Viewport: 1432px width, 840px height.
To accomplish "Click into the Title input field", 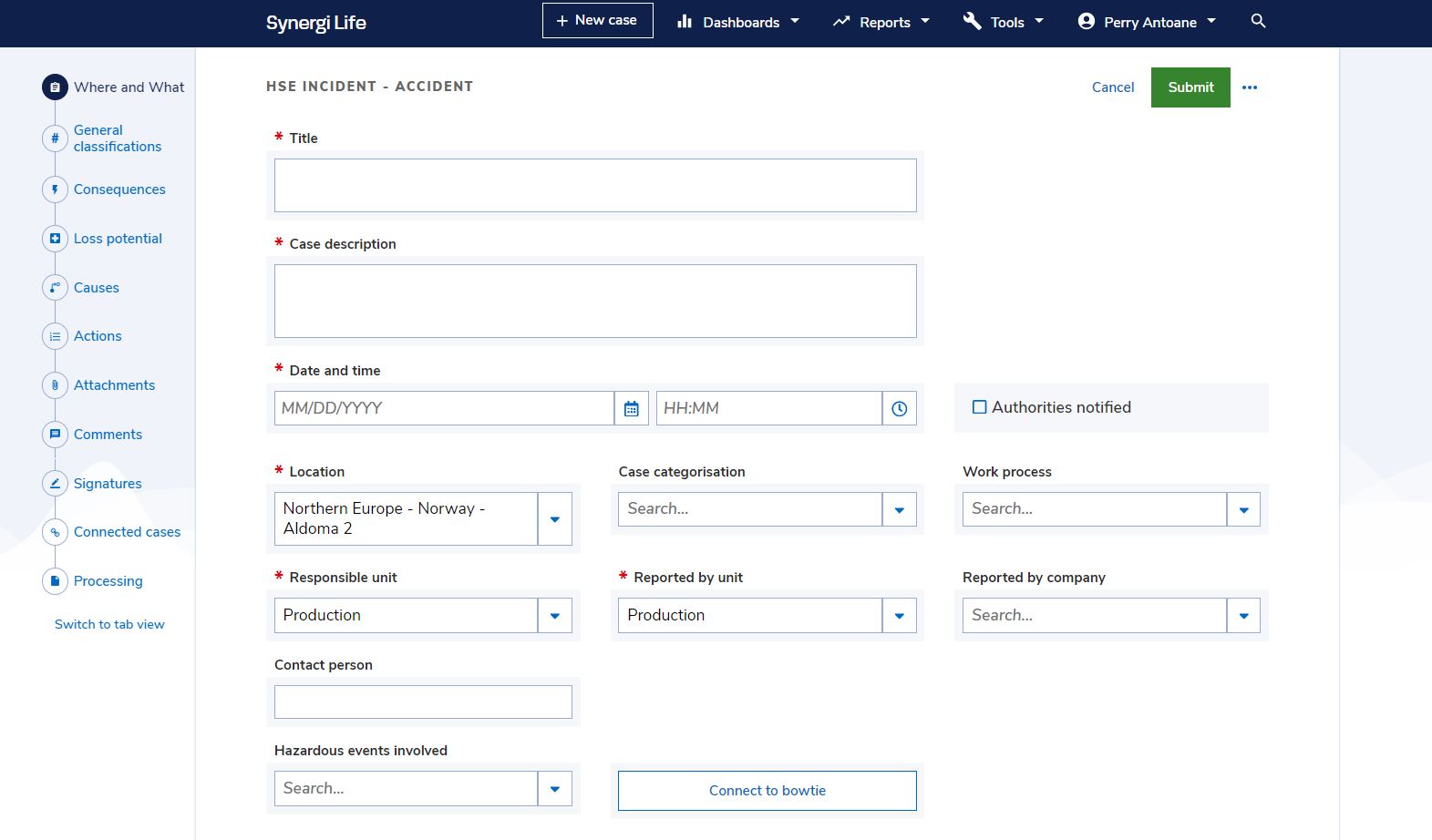I will 595,186.
